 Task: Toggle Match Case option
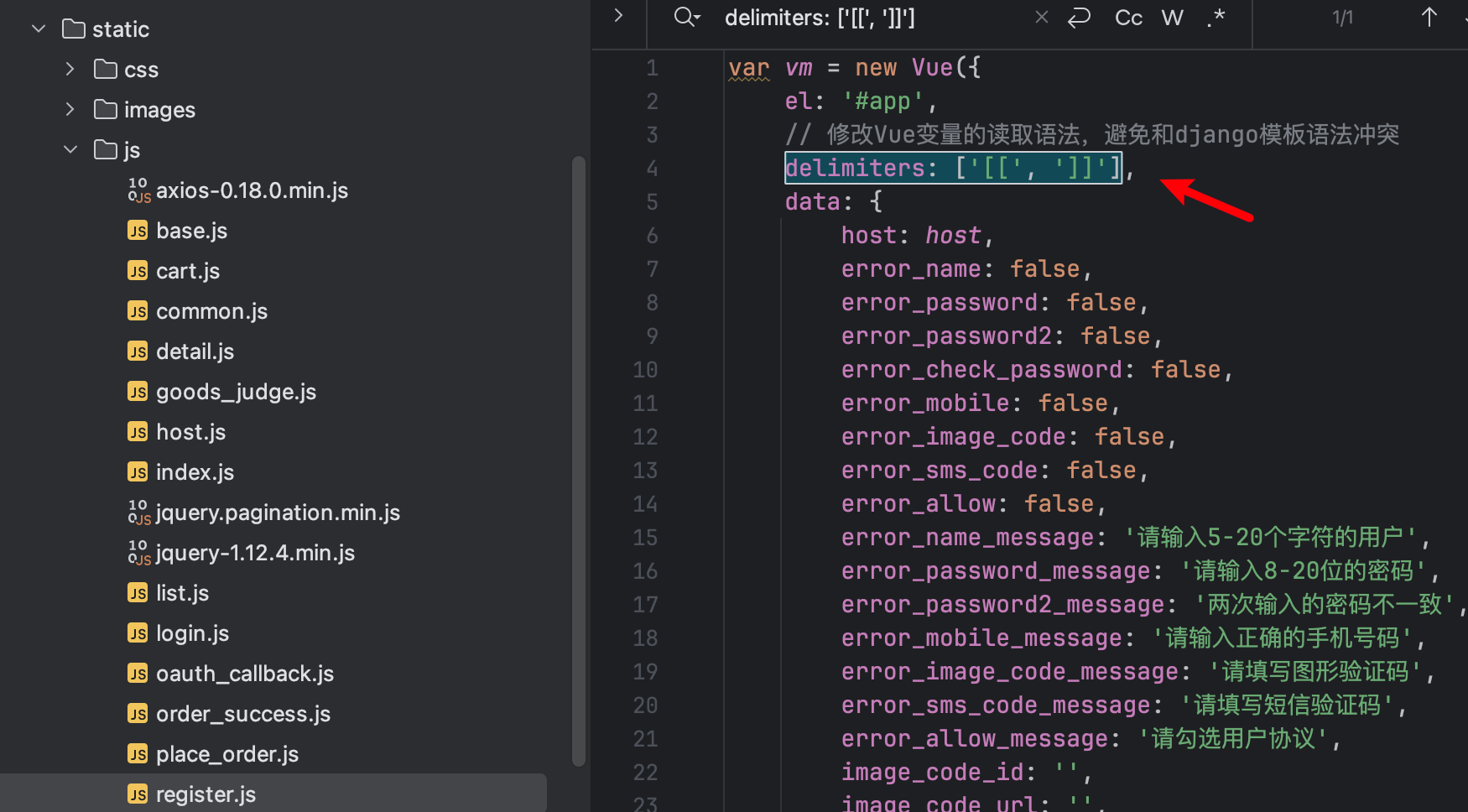[x=1128, y=18]
